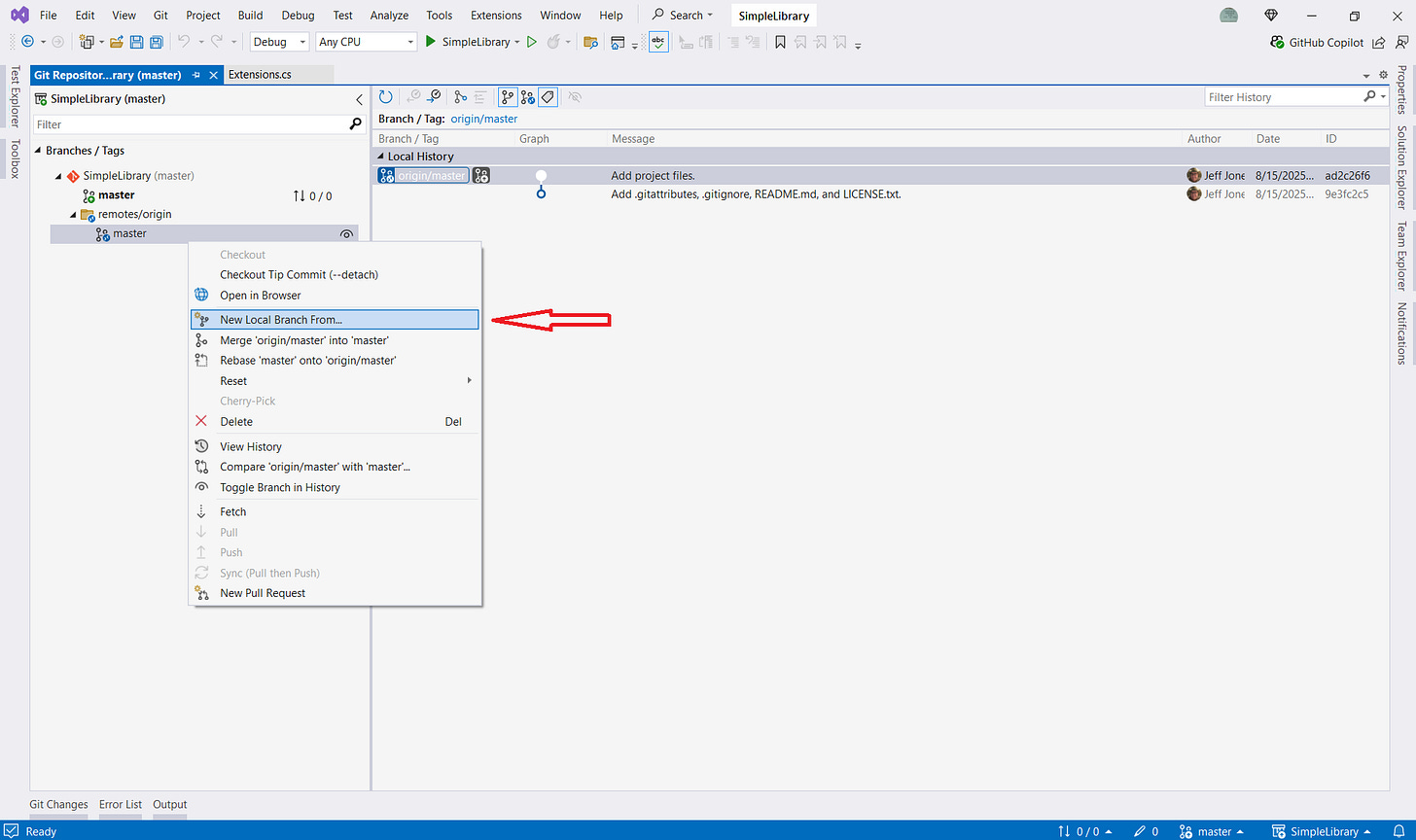
Task: Click the Hot Reload flame icon
Action: 553,42
